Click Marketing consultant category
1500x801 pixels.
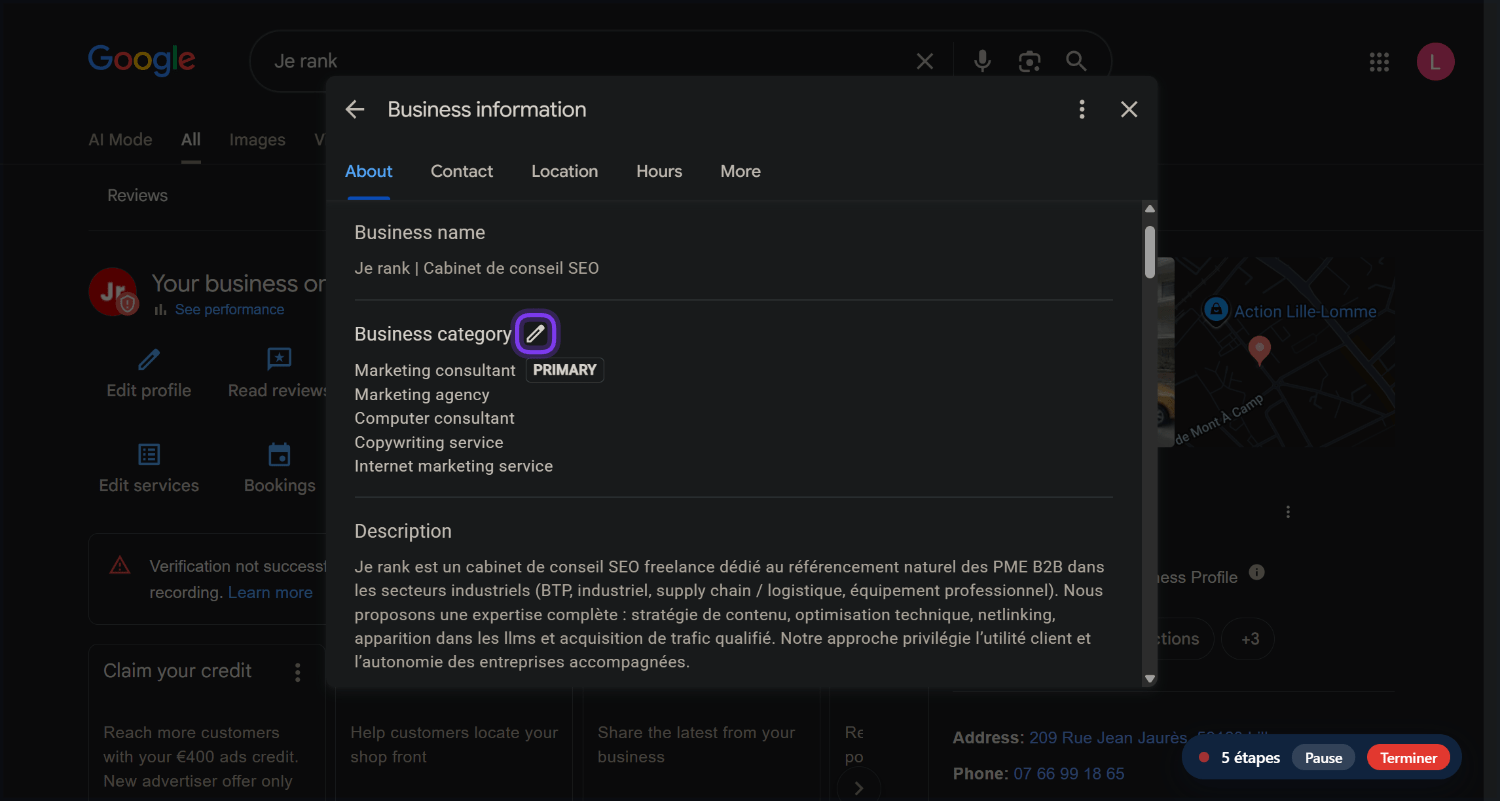(x=435, y=371)
